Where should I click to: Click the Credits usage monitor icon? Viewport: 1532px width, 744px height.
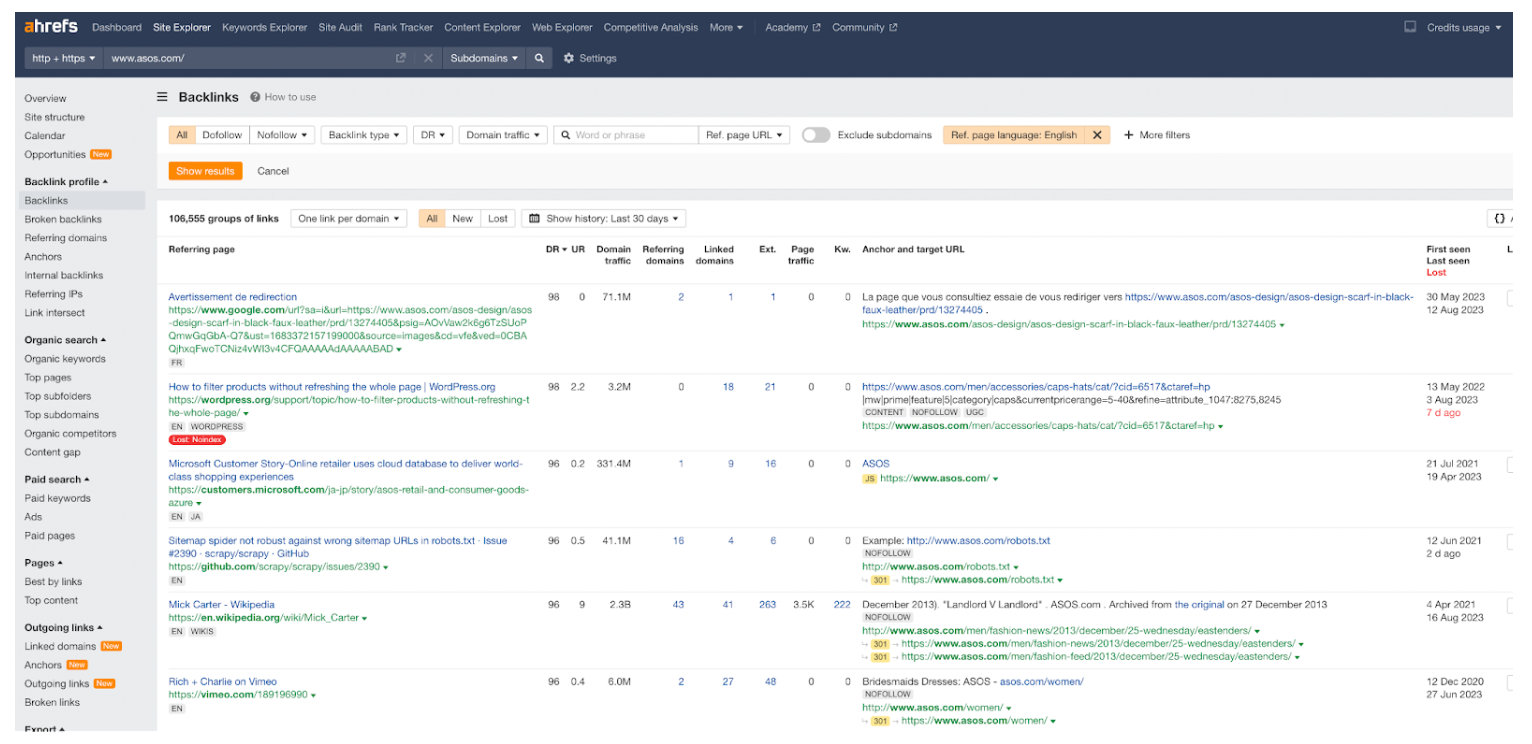point(1410,27)
